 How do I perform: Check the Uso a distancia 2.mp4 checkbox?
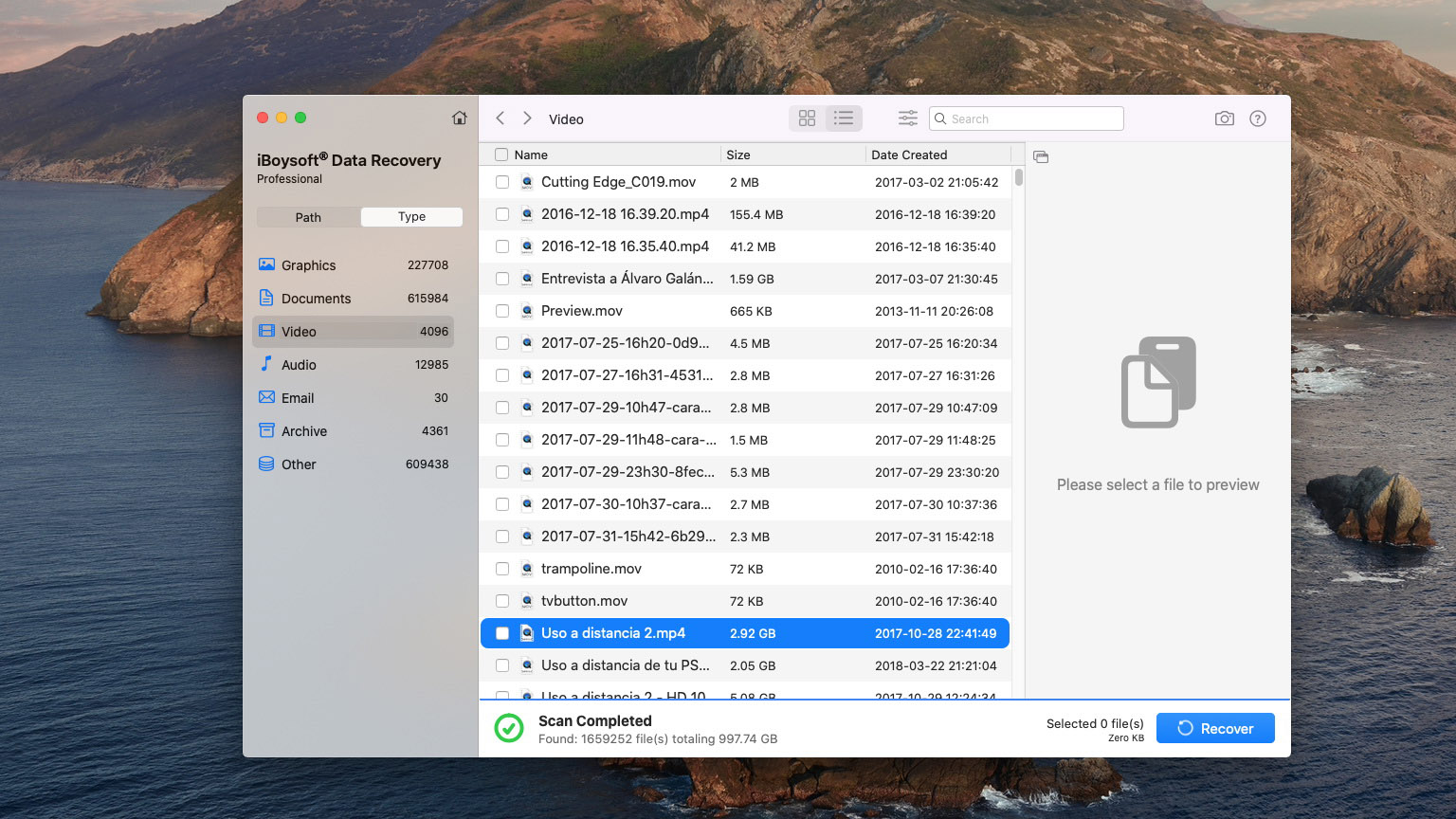click(x=502, y=633)
